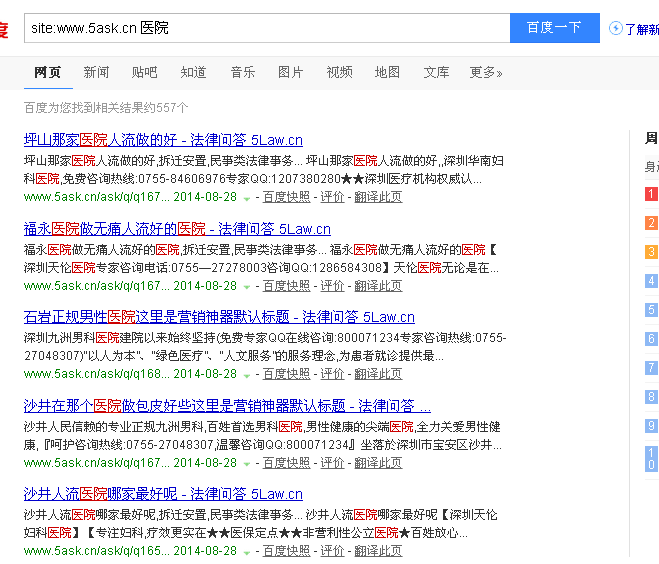The width and height of the screenshot is (659, 564).
Task: Click the red rank 1 badge
Action: 651,194
